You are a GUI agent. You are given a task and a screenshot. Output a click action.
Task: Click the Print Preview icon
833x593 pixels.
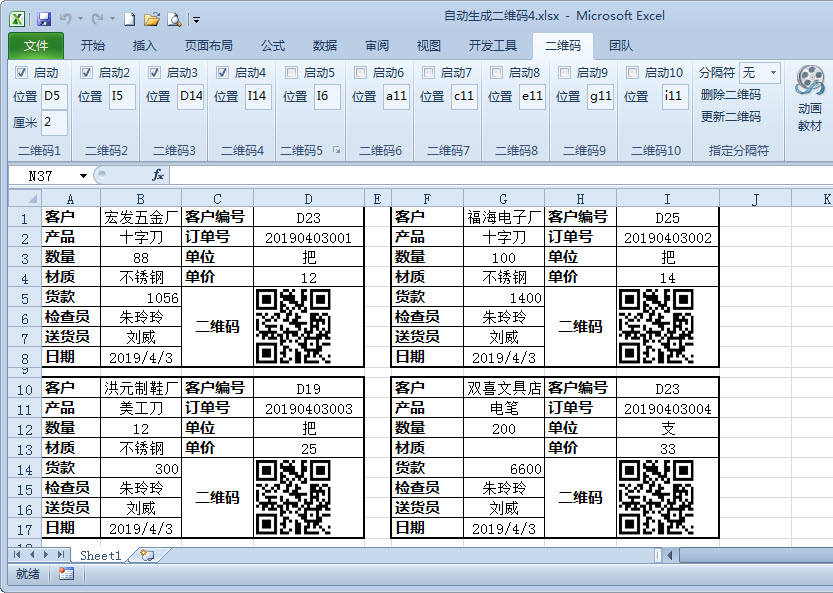tap(174, 20)
